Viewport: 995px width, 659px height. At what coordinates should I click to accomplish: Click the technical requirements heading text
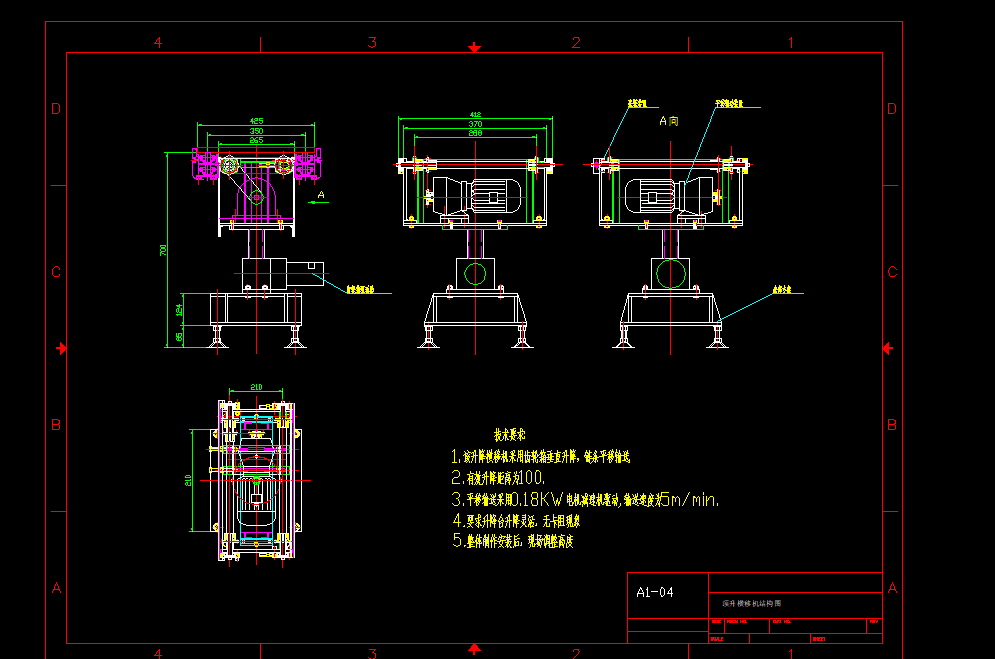pyautogui.click(x=510, y=435)
